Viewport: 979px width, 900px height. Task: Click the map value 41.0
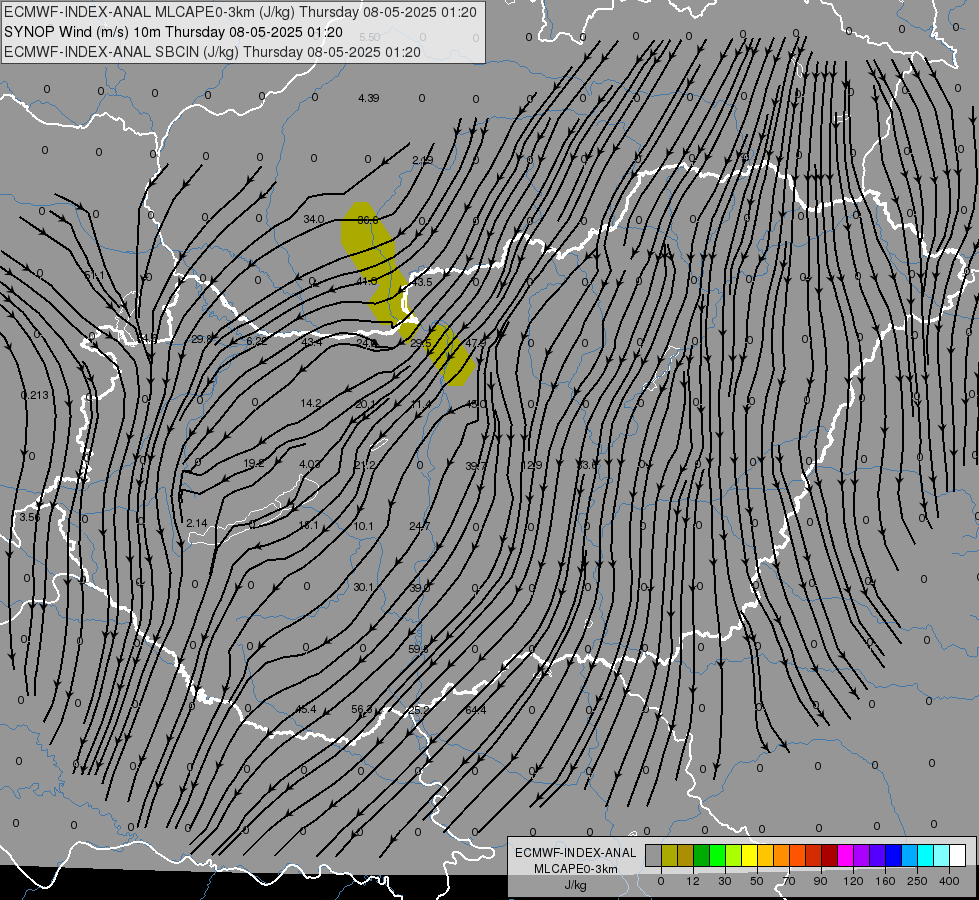click(367, 282)
